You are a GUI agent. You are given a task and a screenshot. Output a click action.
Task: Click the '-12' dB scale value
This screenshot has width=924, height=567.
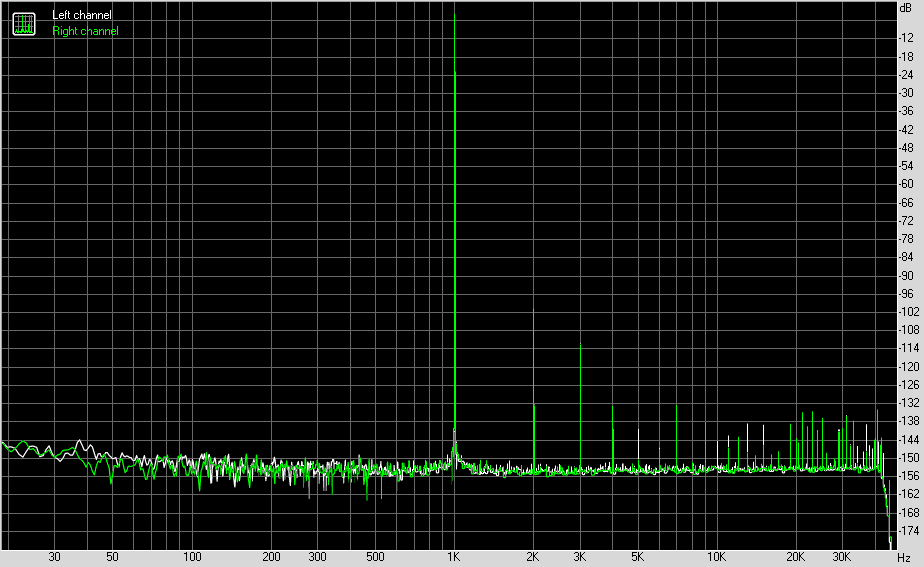tap(906, 38)
